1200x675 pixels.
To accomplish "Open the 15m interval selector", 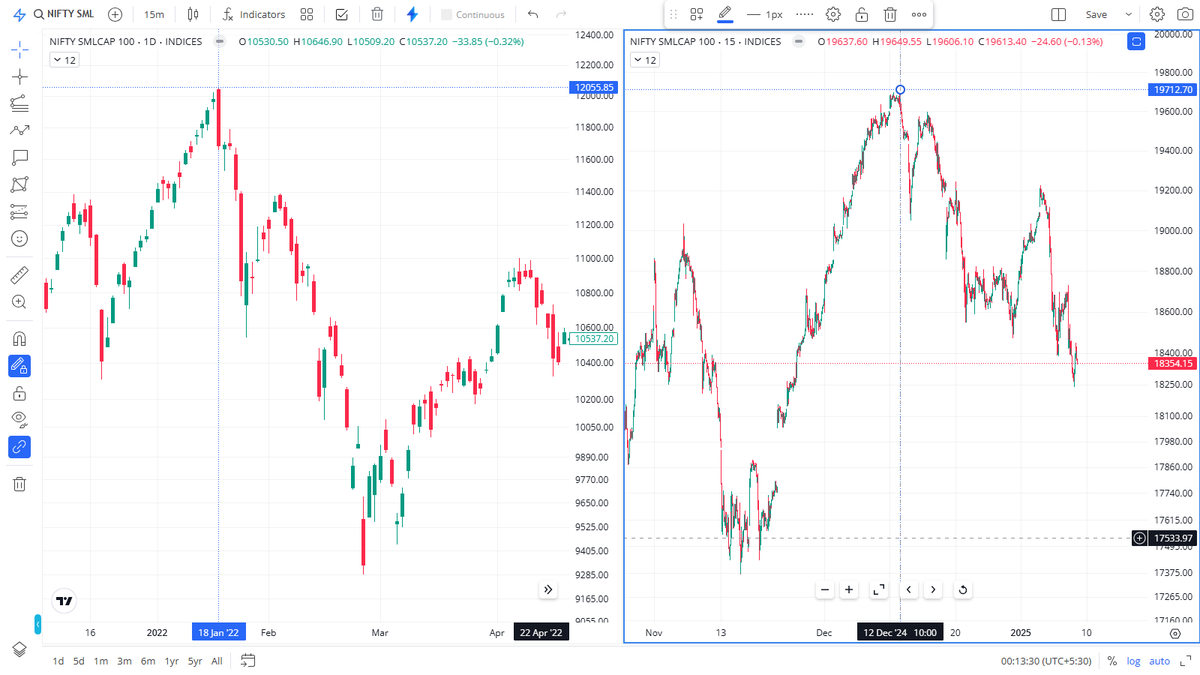I will [154, 15].
